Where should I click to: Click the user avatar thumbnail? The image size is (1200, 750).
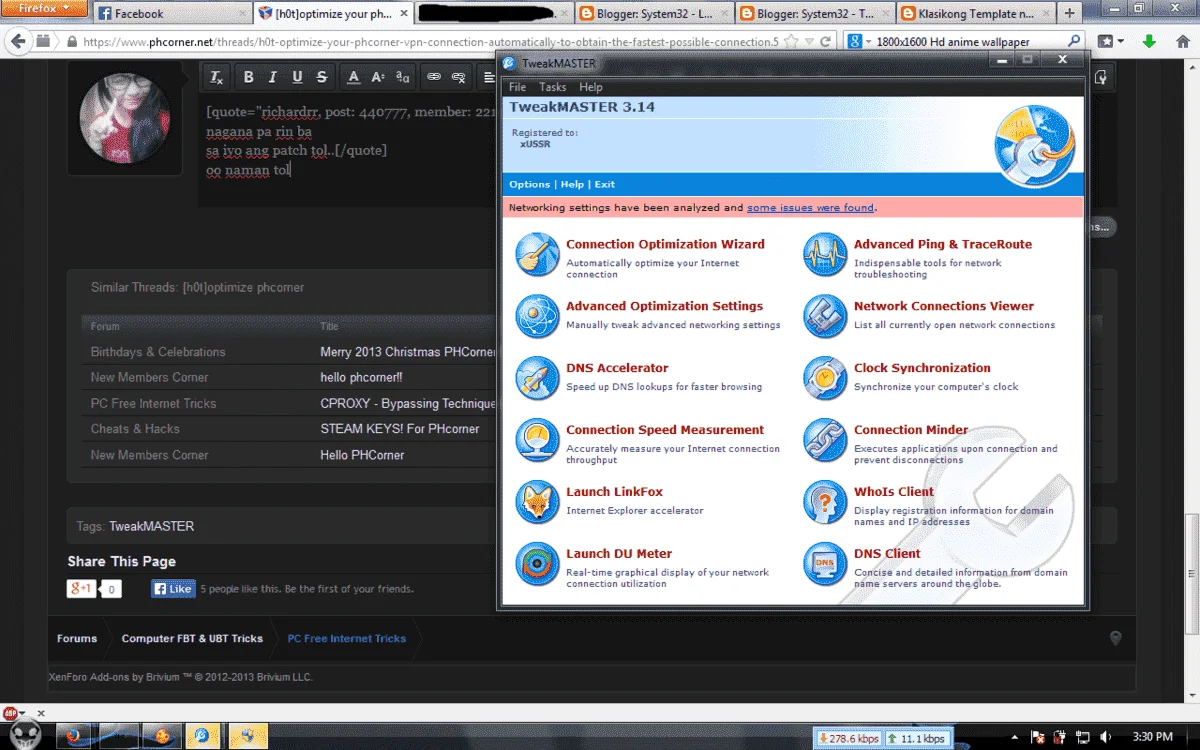click(x=126, y=120)
